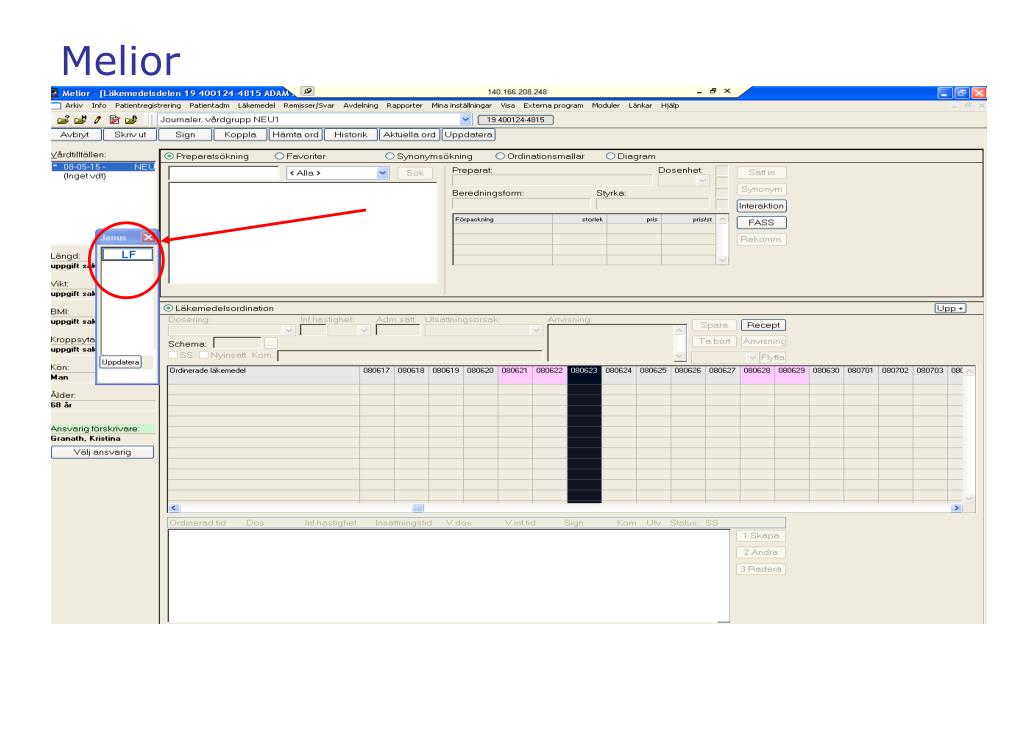Toggle the SS checkbox
This screenshot has width=1023, height=739.
(x=173, y=355)
